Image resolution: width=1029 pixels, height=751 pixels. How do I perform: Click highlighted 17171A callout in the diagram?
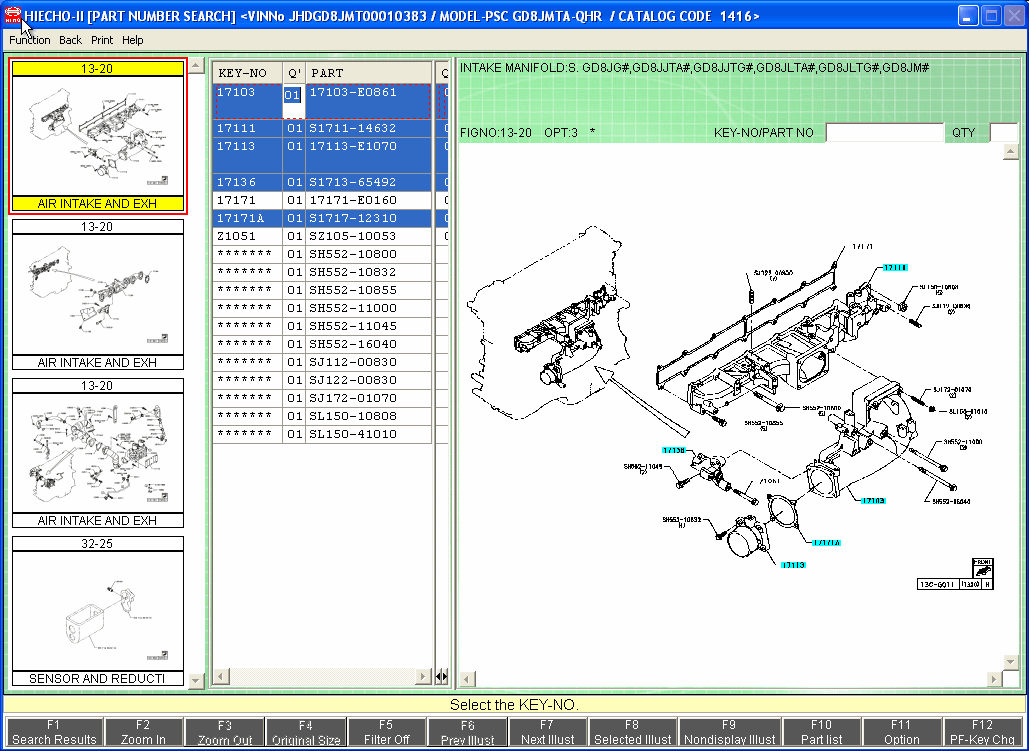[x=825, y=543]
